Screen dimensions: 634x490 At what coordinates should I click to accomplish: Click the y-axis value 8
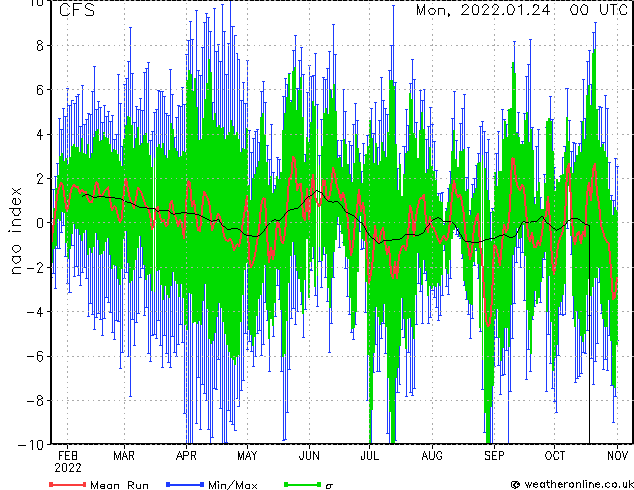tap(40, 46)
